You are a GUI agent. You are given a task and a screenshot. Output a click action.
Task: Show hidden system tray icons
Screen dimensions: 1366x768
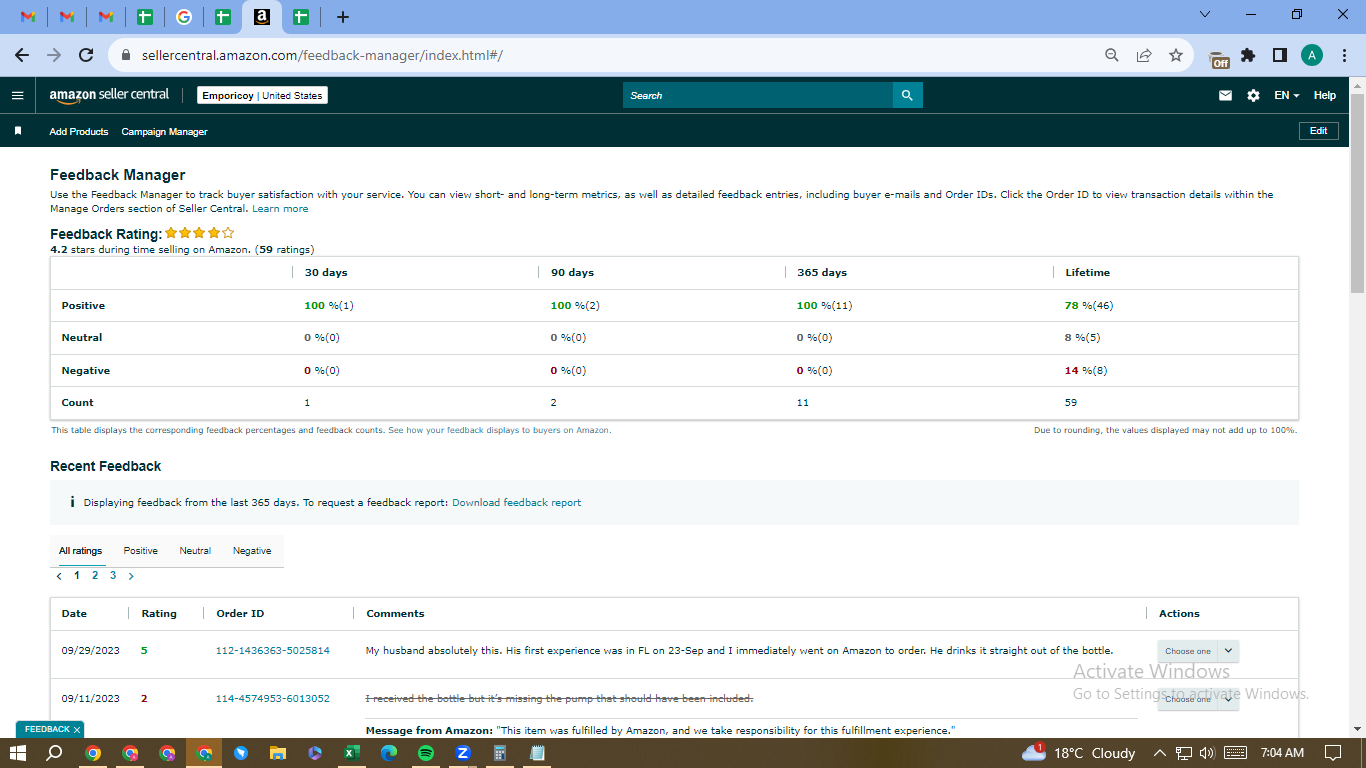pyautogui.click(x=1160, y=753)
